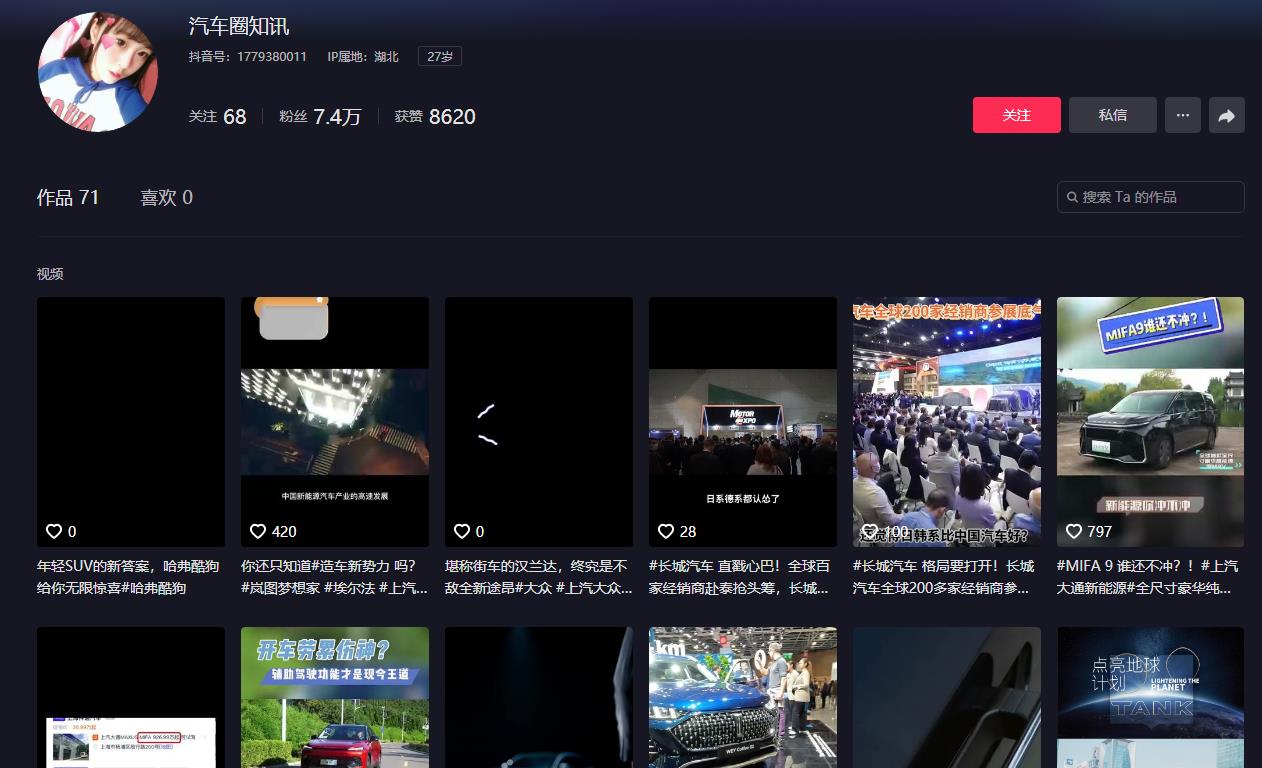Click the search magnifier icon
Screen dimensions: 1262x768
1073,197
